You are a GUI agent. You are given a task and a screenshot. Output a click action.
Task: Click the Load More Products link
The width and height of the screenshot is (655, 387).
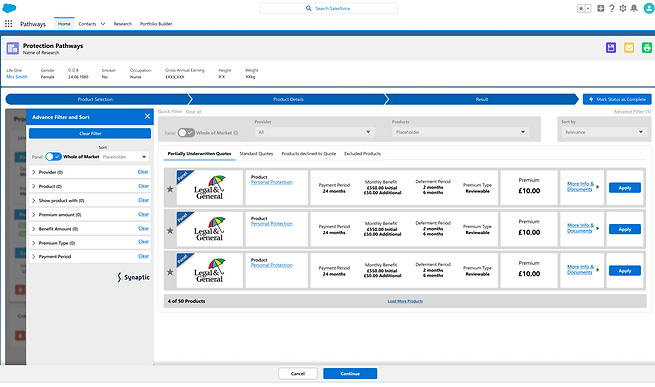click(405, 301)
